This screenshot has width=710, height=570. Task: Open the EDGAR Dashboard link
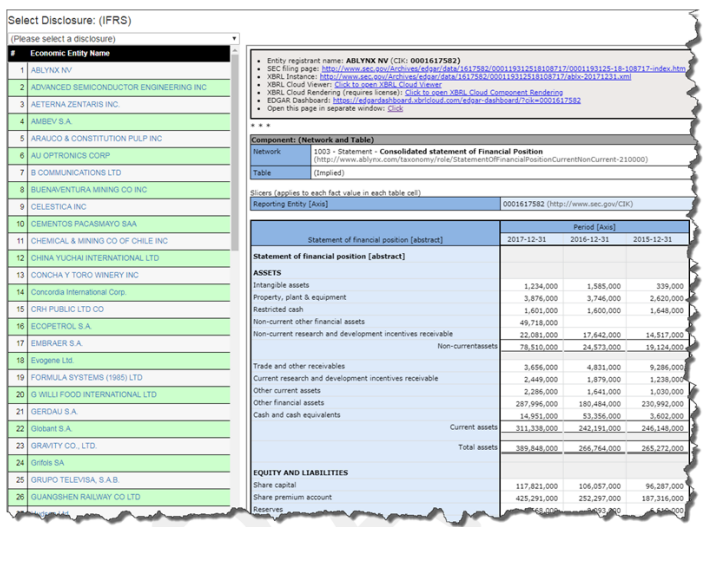pos(456,101)
